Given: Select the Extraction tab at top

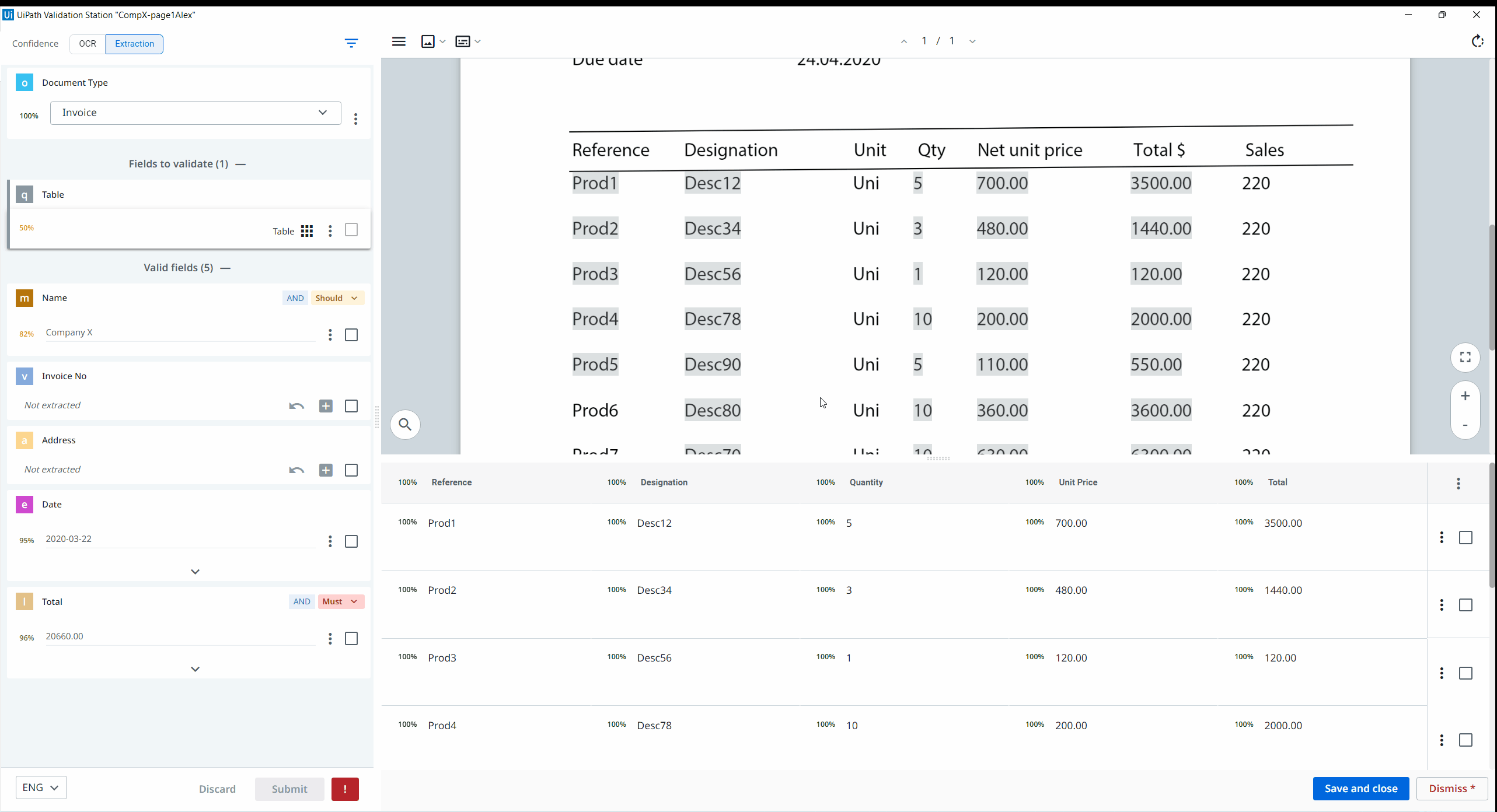Looking at the screenshot, I should (134, 43).
